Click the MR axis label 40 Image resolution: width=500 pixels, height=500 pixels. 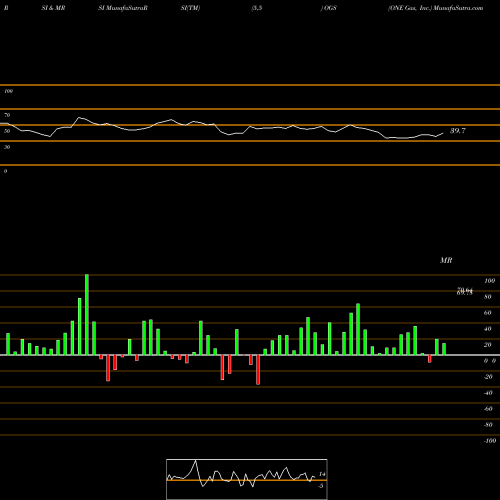coord(488,329)
